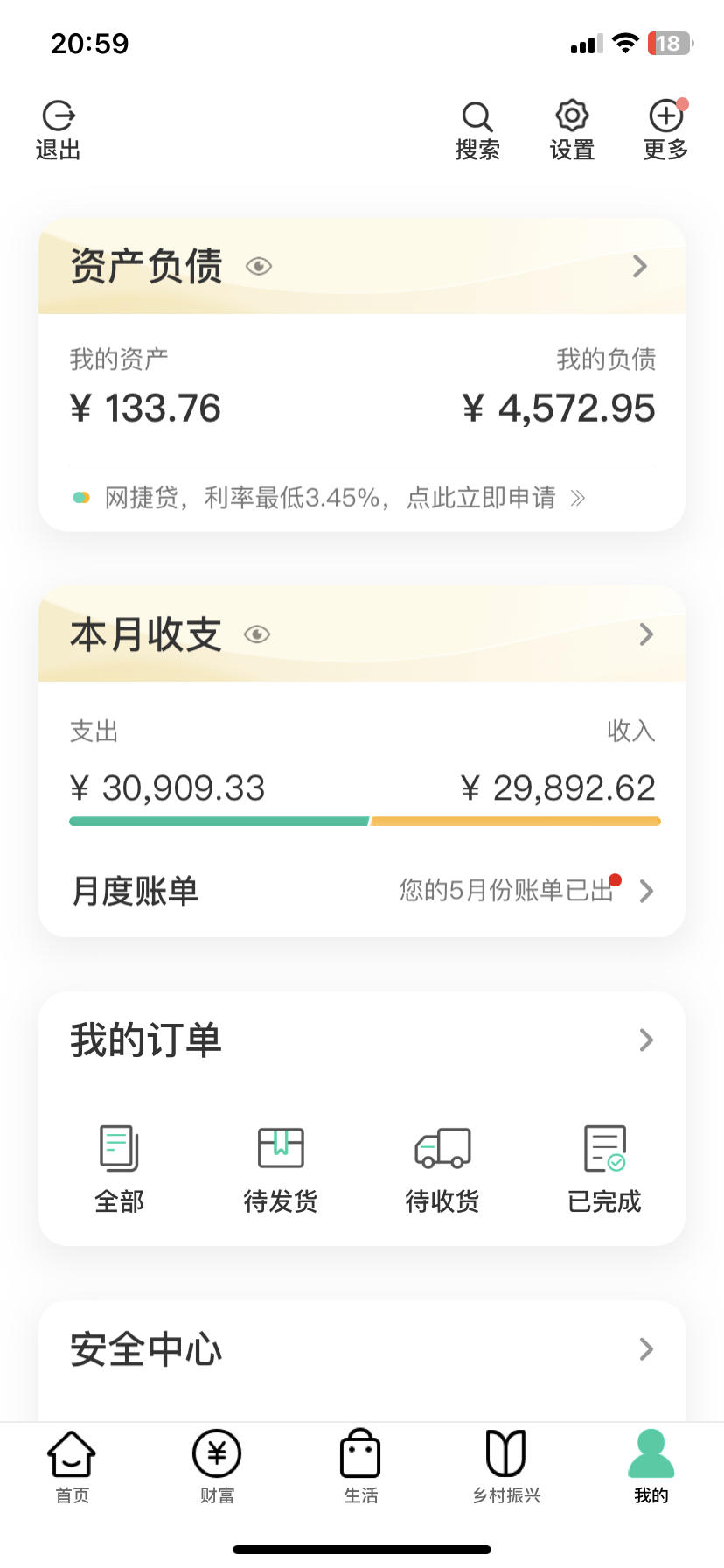This screenshot has height=1568, width=724.
Task: Open the 搜索 search icon
Action: click(x=477, y=116)
